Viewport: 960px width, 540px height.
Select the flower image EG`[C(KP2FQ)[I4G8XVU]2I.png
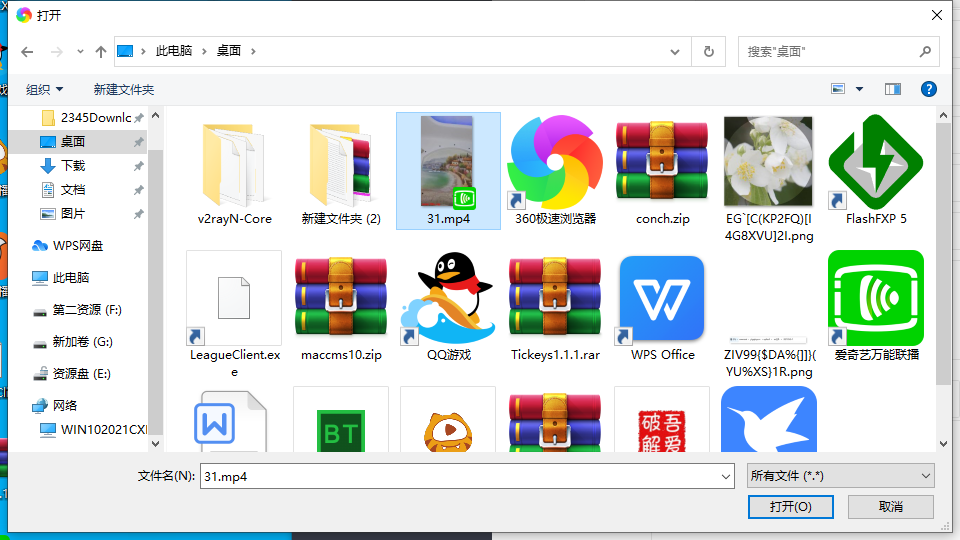(768, 179)
